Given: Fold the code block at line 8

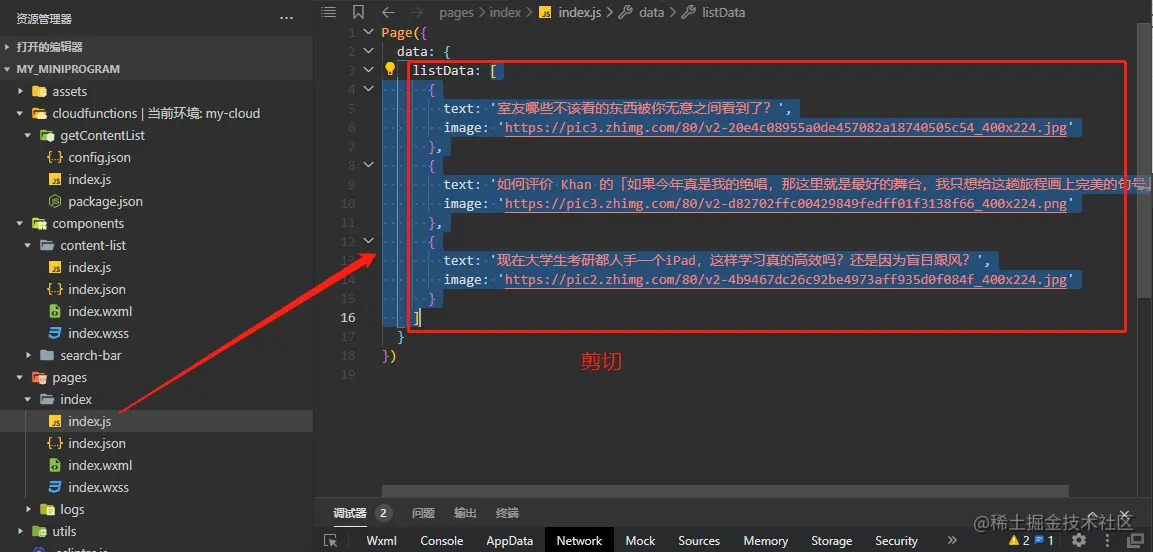Looking at the screenshot, I should [369, 165].
